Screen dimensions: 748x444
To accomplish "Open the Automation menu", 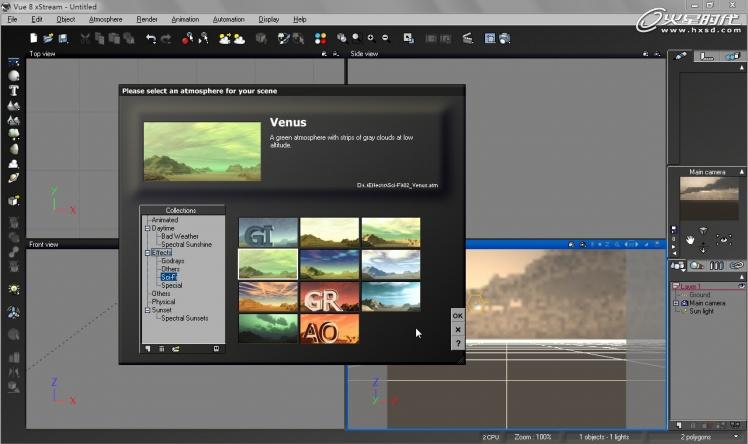I will (x=229, y=19).
